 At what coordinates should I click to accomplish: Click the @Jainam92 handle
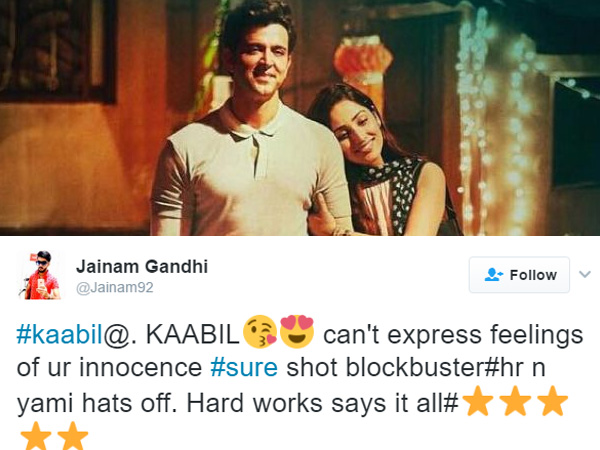click(x=115, y=287)
